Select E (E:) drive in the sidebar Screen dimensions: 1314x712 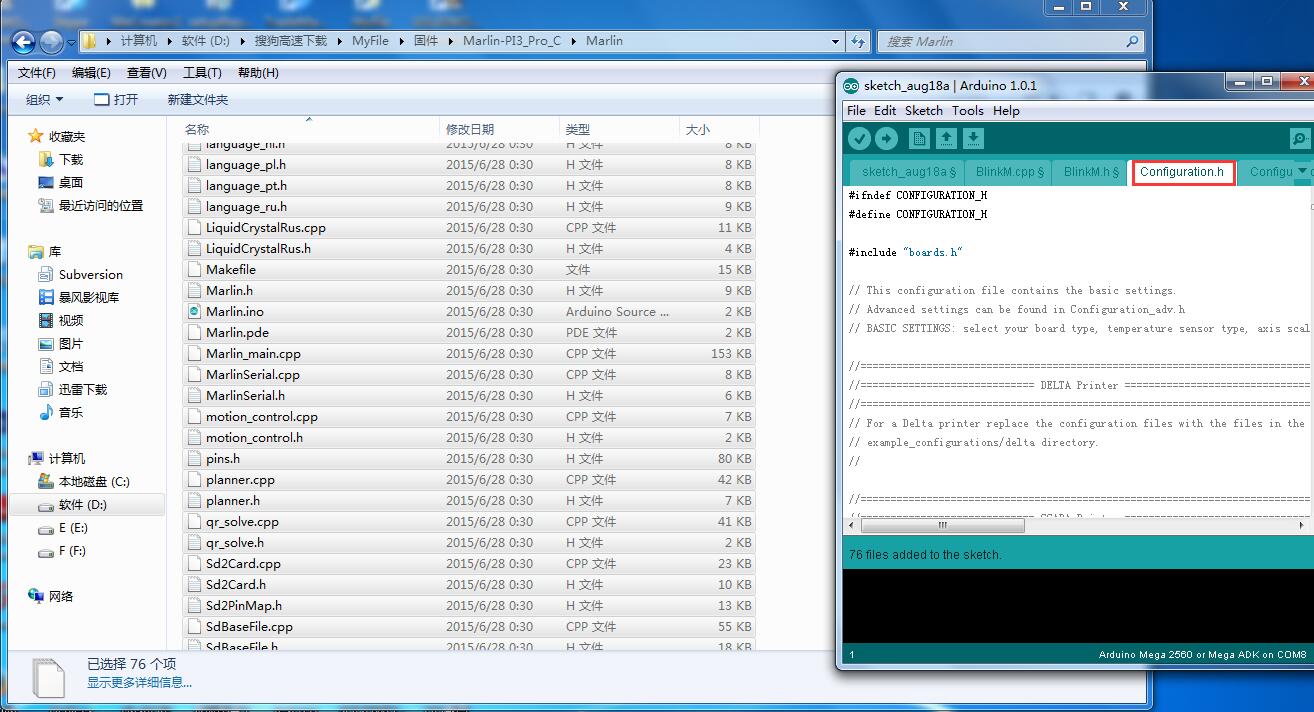point(73,527)
